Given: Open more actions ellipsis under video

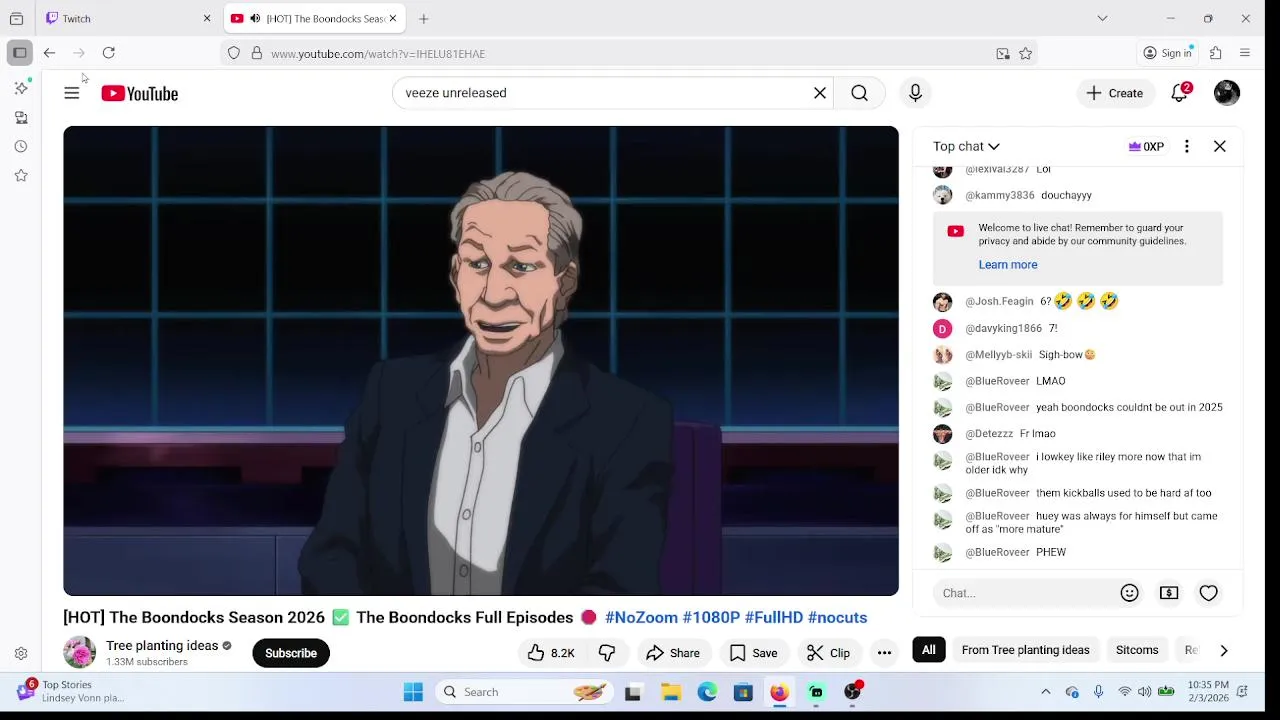Looking at the screenshot, I should pos(884,653).
